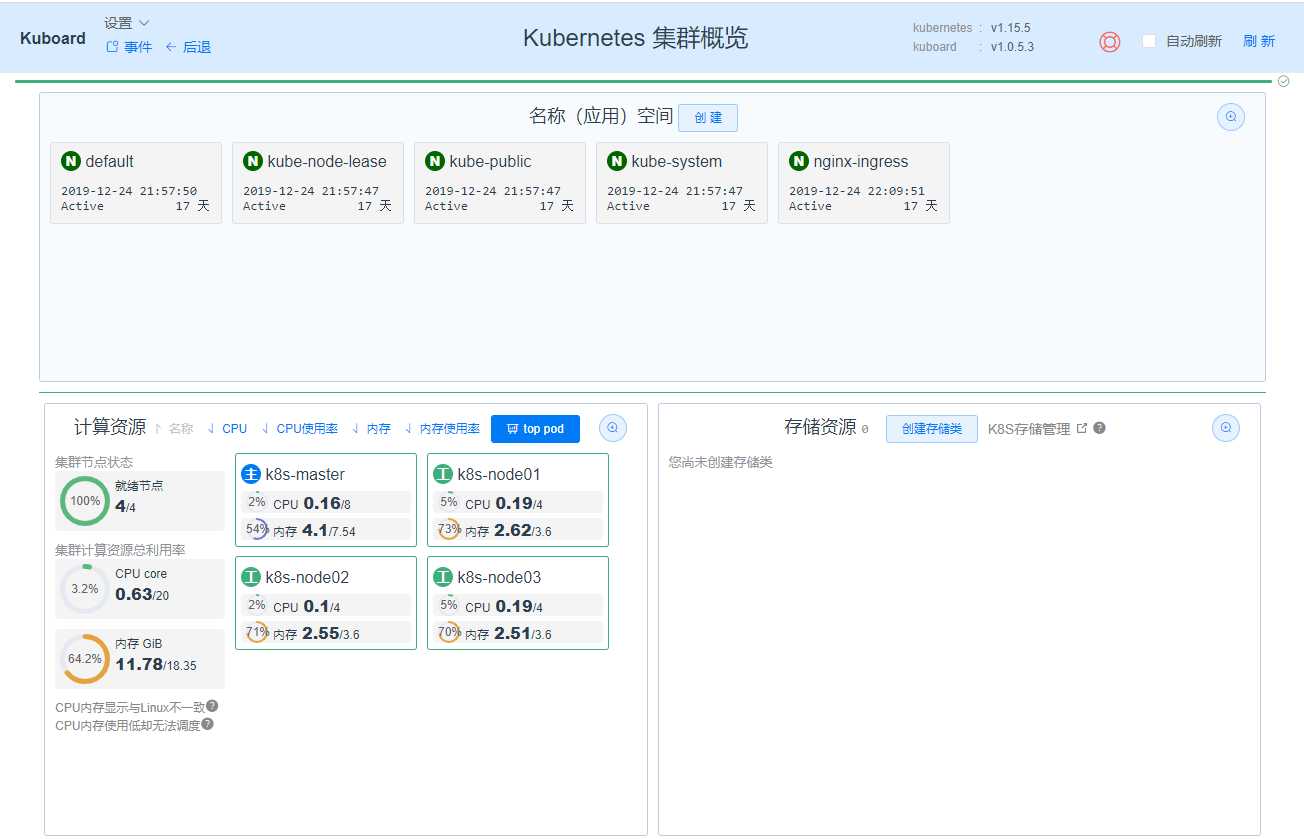
Task: Click the worker icon of k8s-node03
Action: [443, 577]
